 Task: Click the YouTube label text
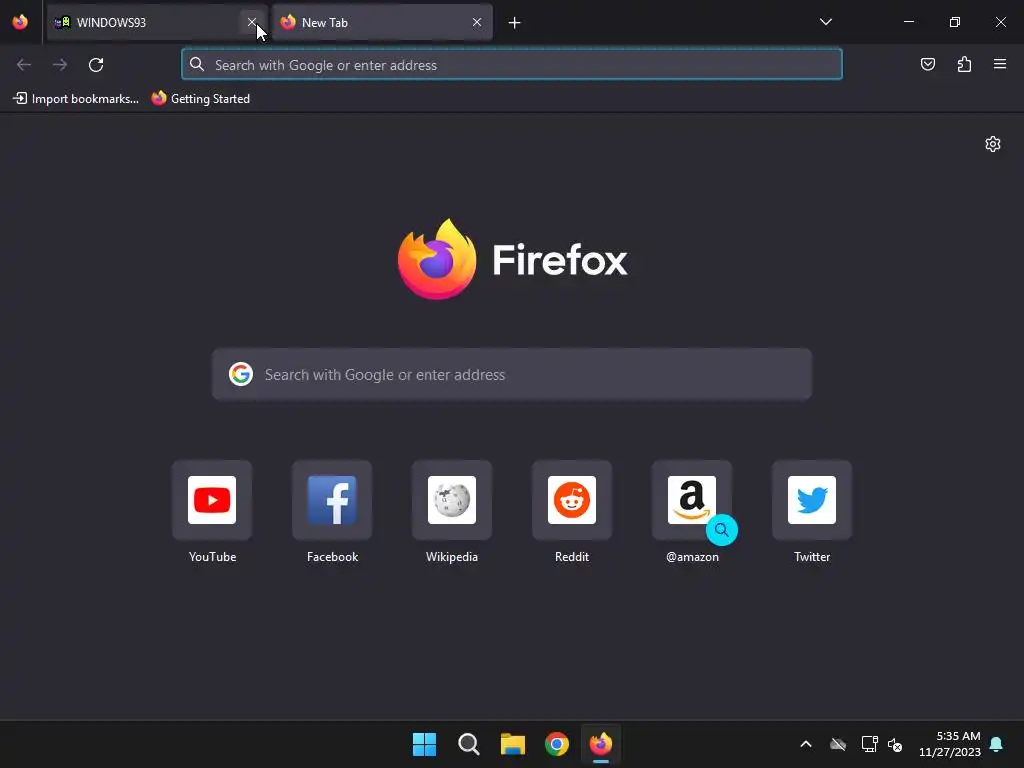point(212,557)
